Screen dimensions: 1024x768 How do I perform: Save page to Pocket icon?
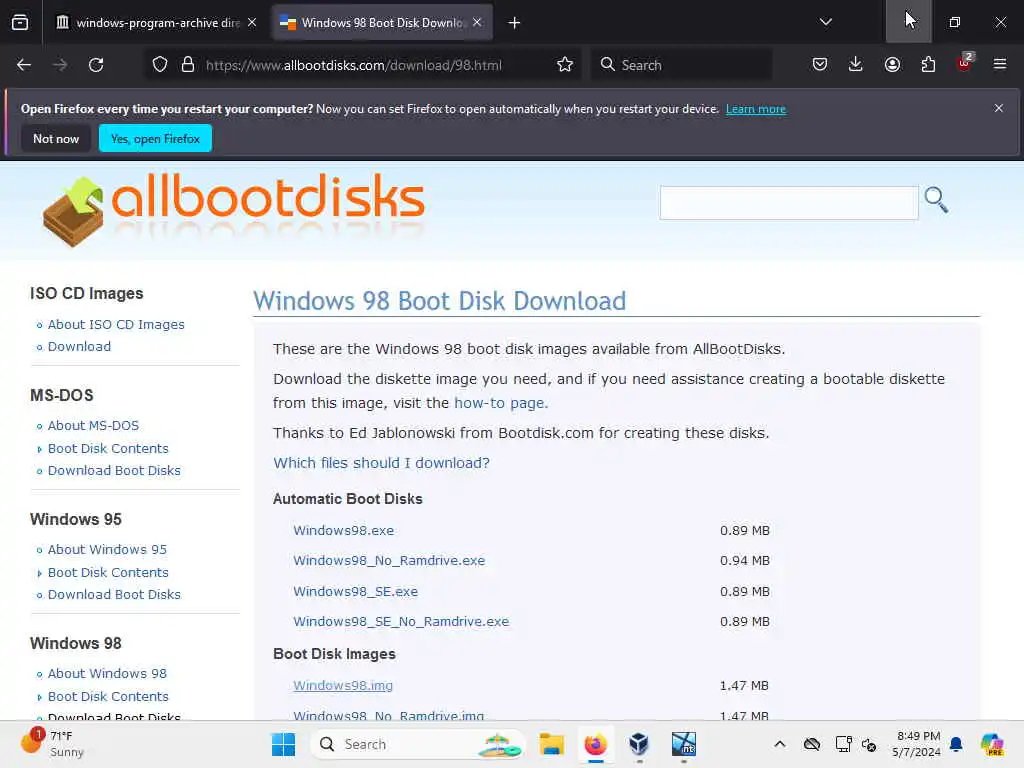point(820,65)
